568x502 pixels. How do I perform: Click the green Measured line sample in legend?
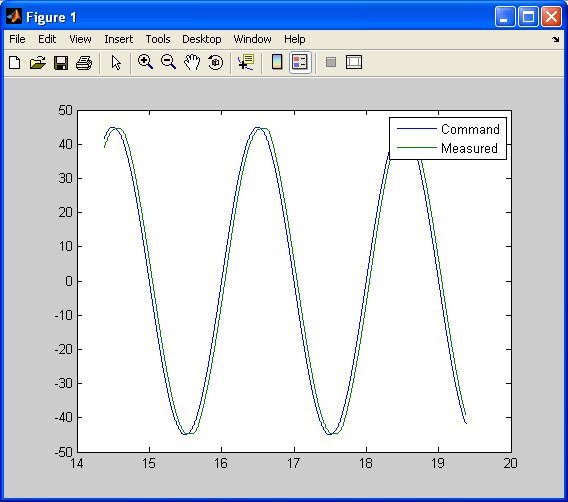click(x=417, y=147)
